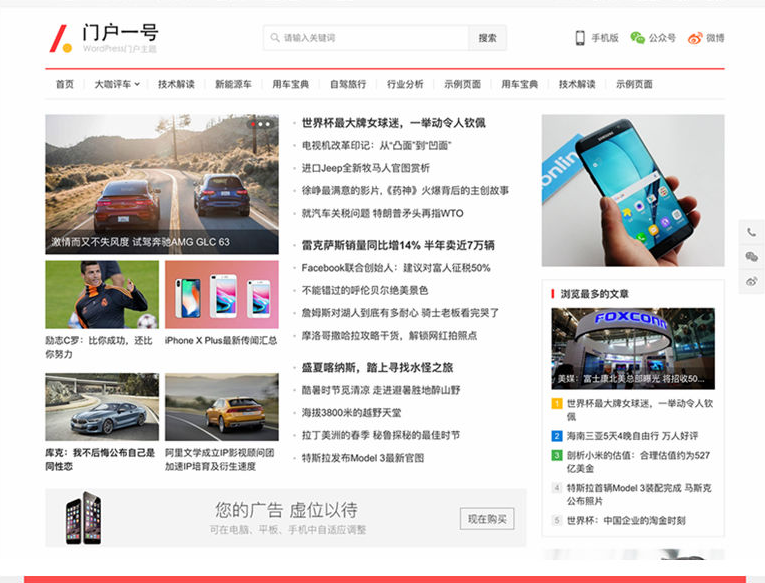Viewport: 765px width, 583px height.
Task: Open the mobile version phone icon
Action: click(580, 38)
